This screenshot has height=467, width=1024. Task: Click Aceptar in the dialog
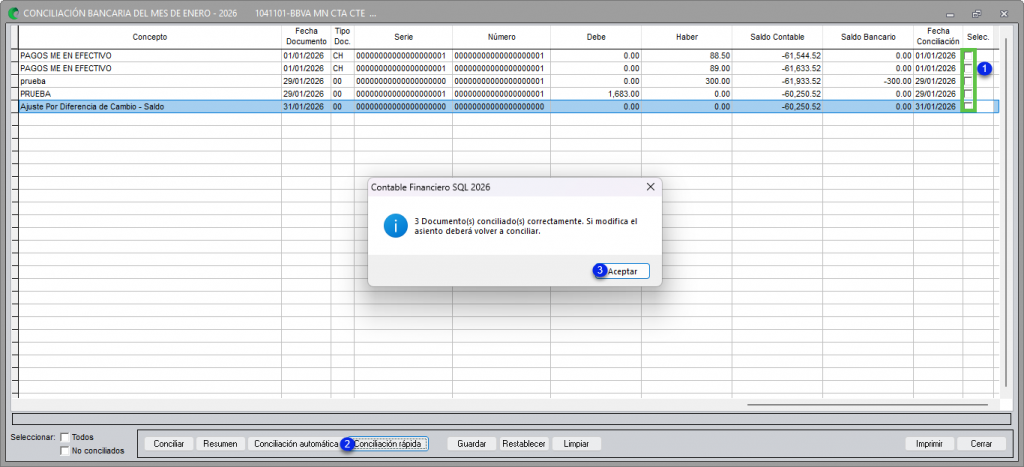click(621, 270)
